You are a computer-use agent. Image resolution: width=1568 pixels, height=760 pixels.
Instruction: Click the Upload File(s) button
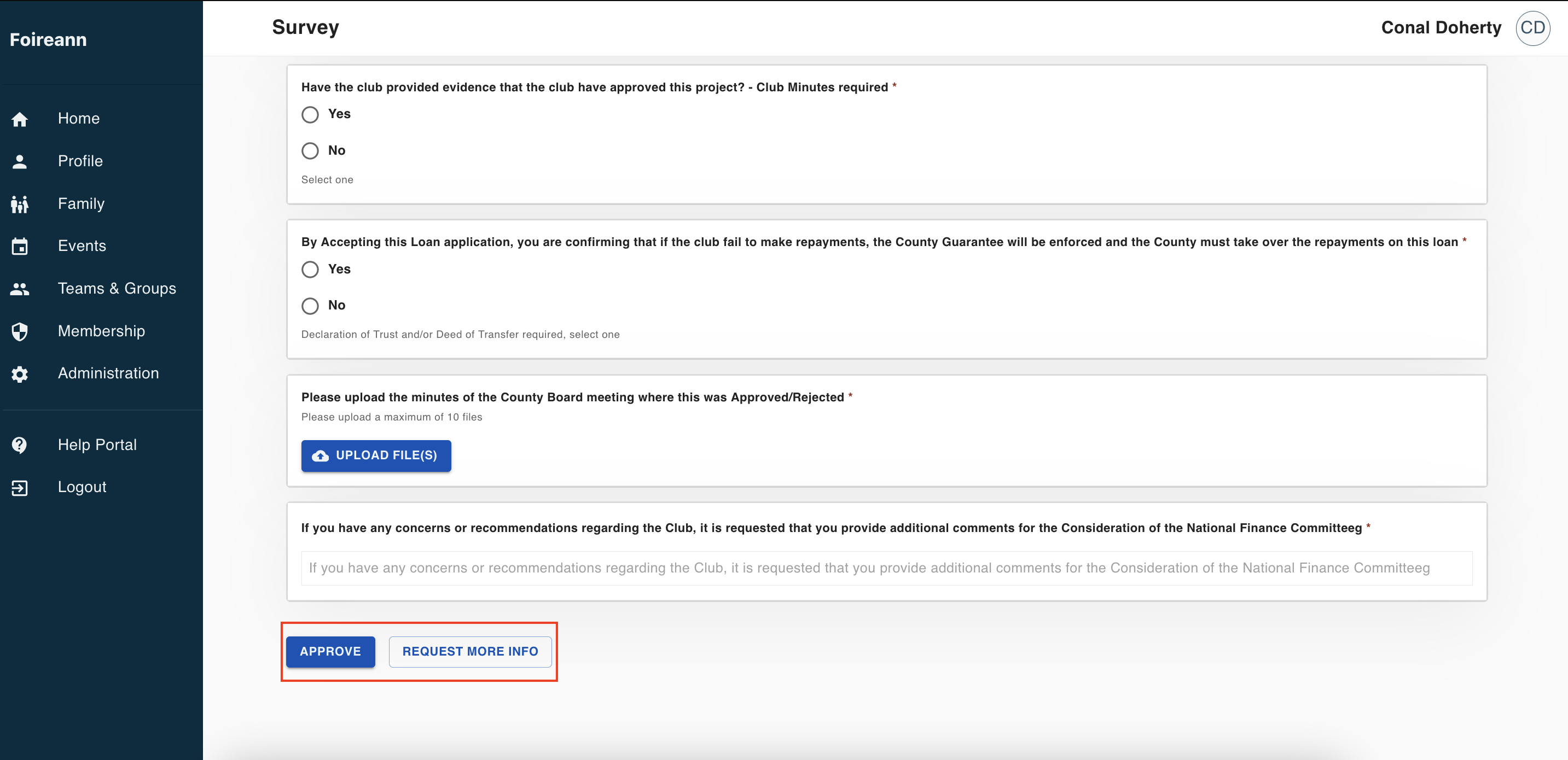click(x=375, y=456)
